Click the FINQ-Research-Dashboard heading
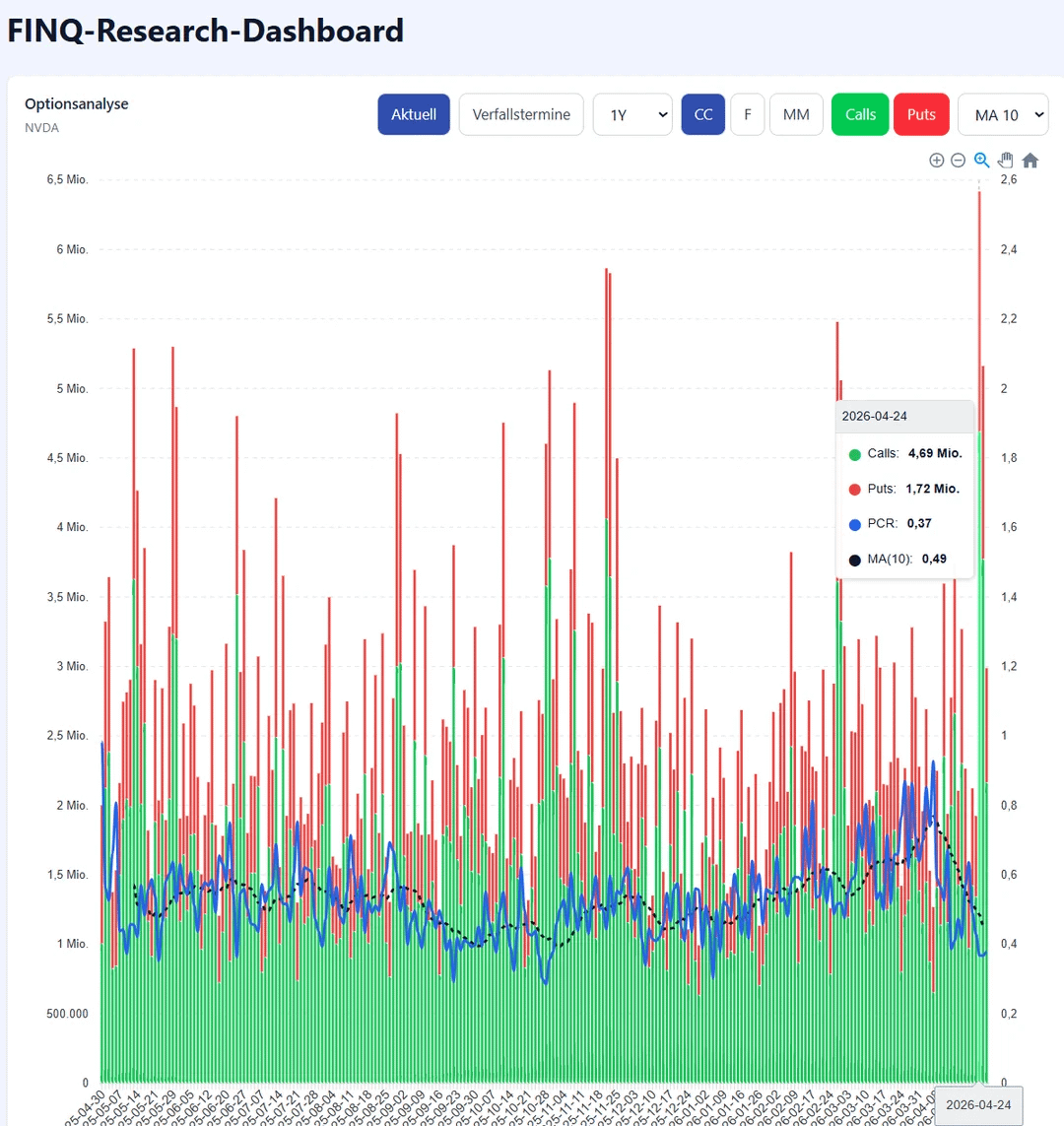Screen dimensions: 1064x1126 pyautogui.click(x=206, y=31)
